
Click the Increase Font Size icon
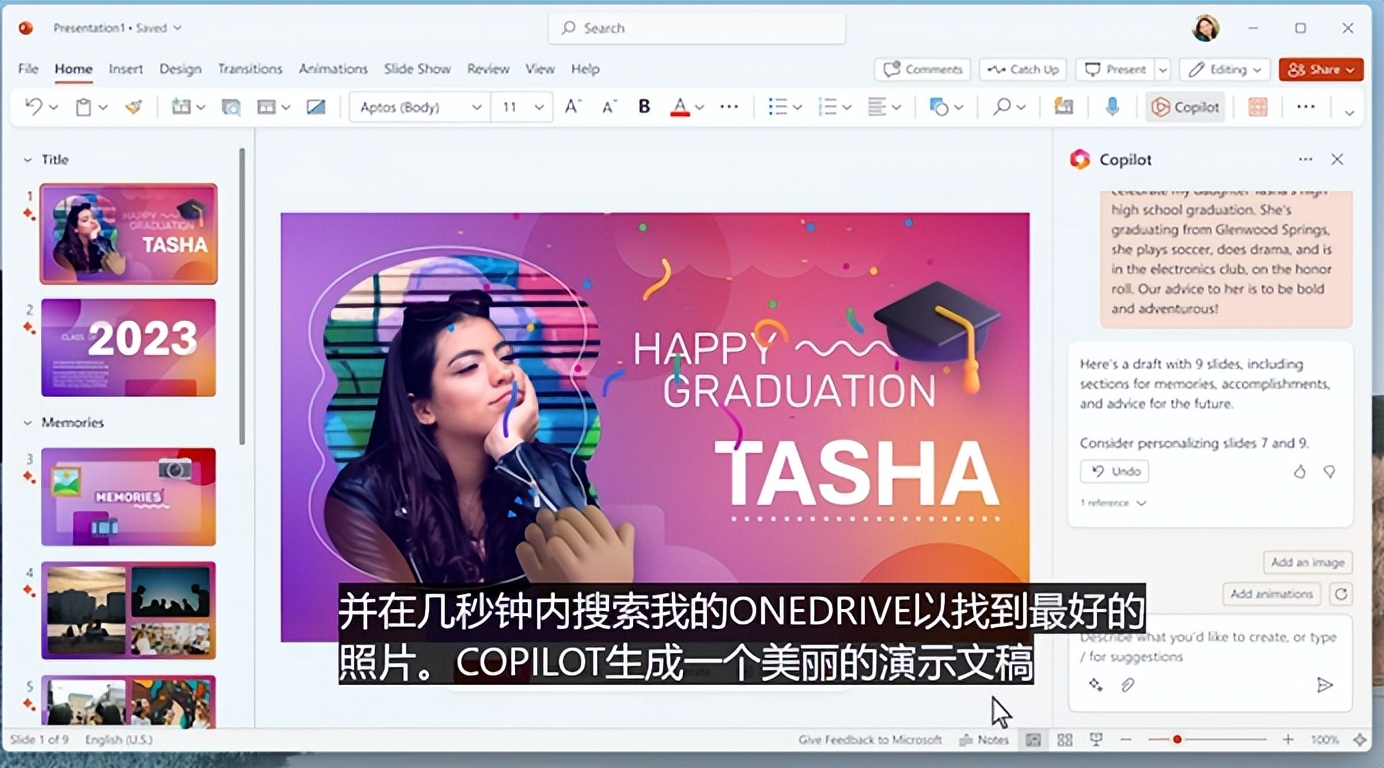pyautogui.click(x=573, y=107)
